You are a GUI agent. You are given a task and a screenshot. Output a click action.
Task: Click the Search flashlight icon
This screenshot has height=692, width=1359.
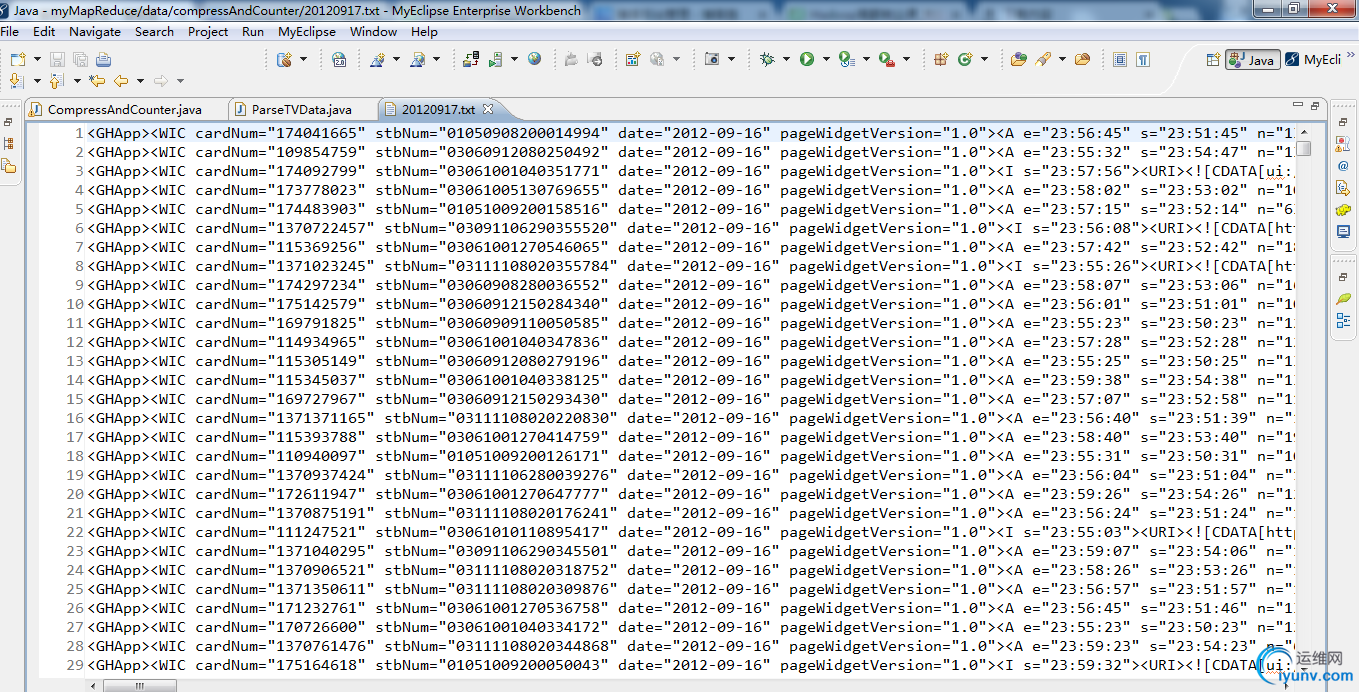[x=1043, y=60]
